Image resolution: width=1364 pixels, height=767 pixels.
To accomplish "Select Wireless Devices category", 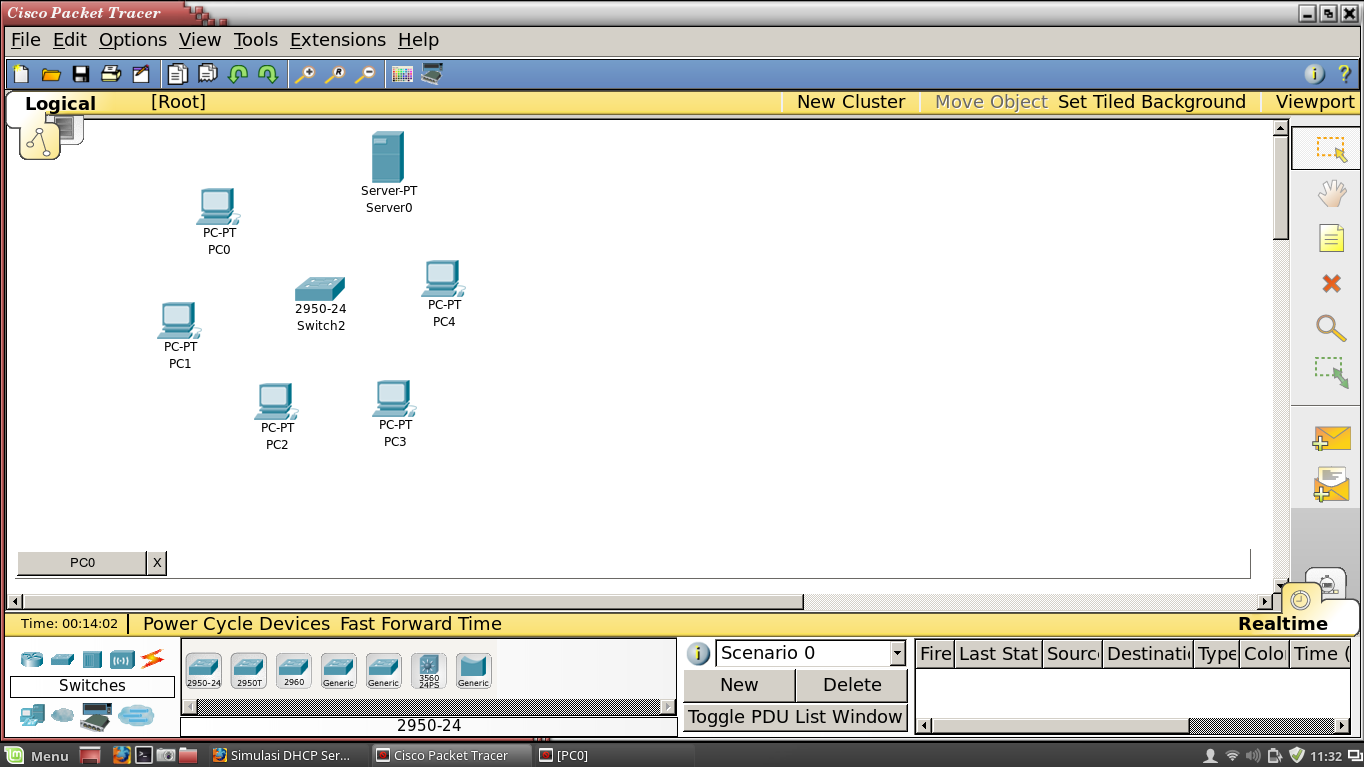I will tap(122, 659).
